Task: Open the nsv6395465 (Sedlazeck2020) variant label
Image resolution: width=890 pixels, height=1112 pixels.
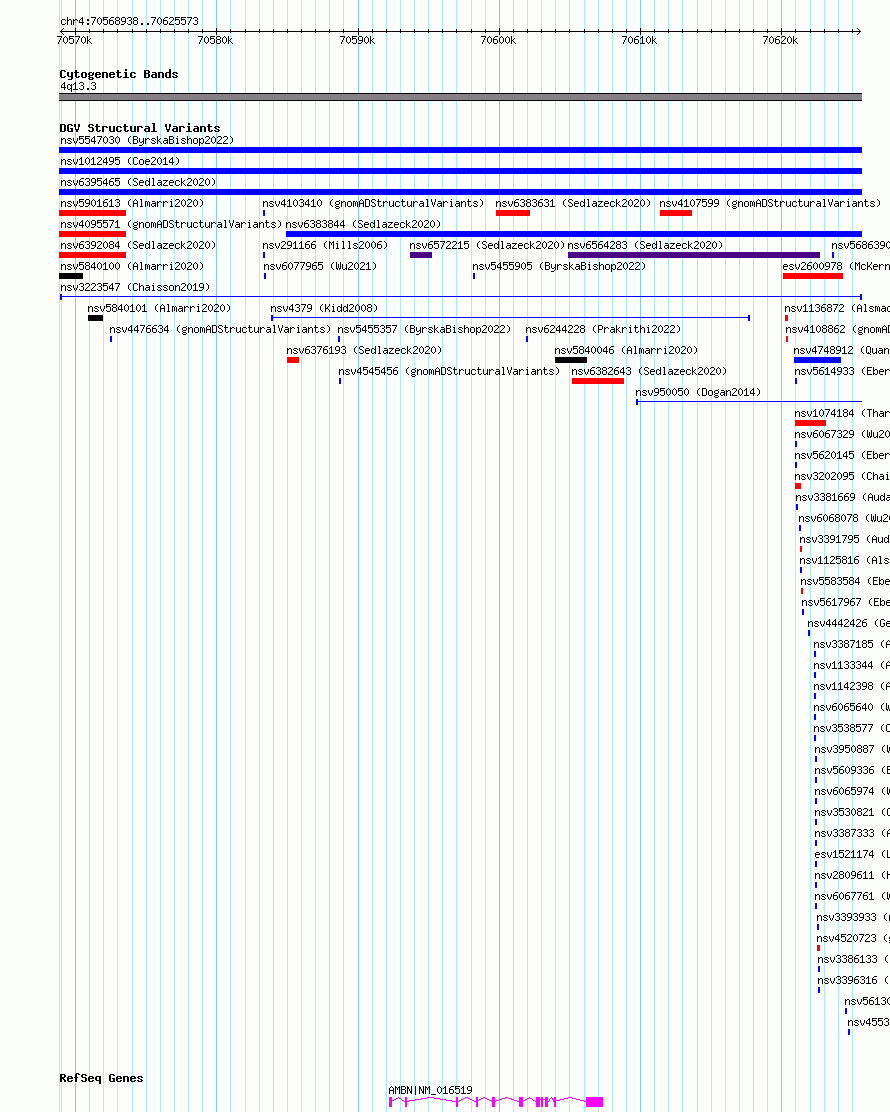Action: (x=138, y=182)
